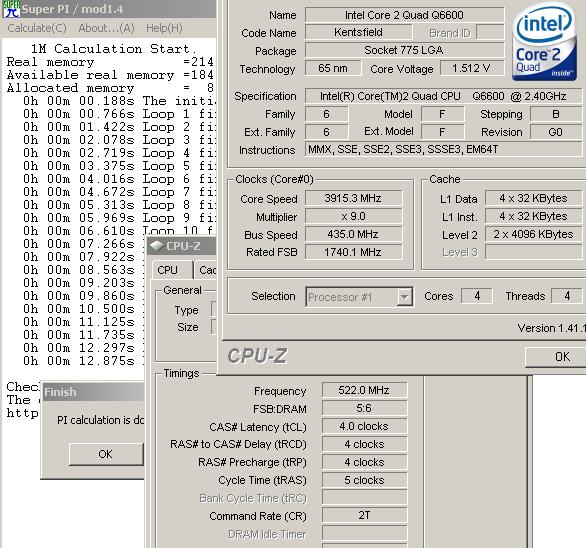This screenshot has height=548, width=586.
Task: Open the Help(H) menu in Super PI
Action: point(164,28)
